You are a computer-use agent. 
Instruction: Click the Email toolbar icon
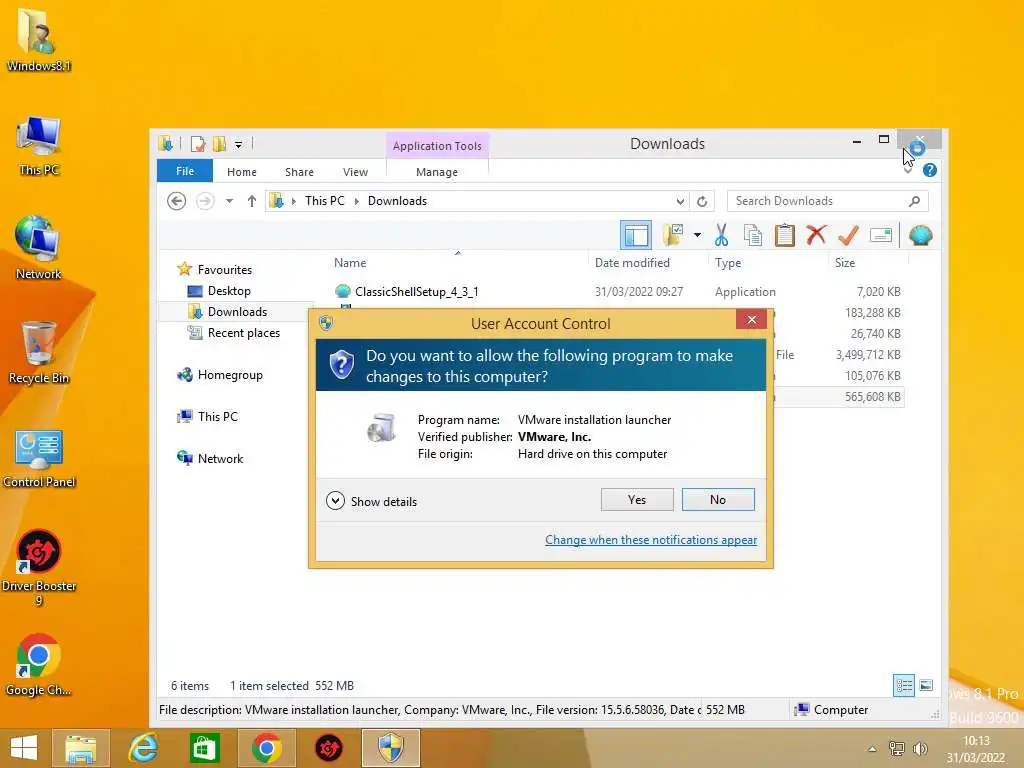tap(880, 235)
